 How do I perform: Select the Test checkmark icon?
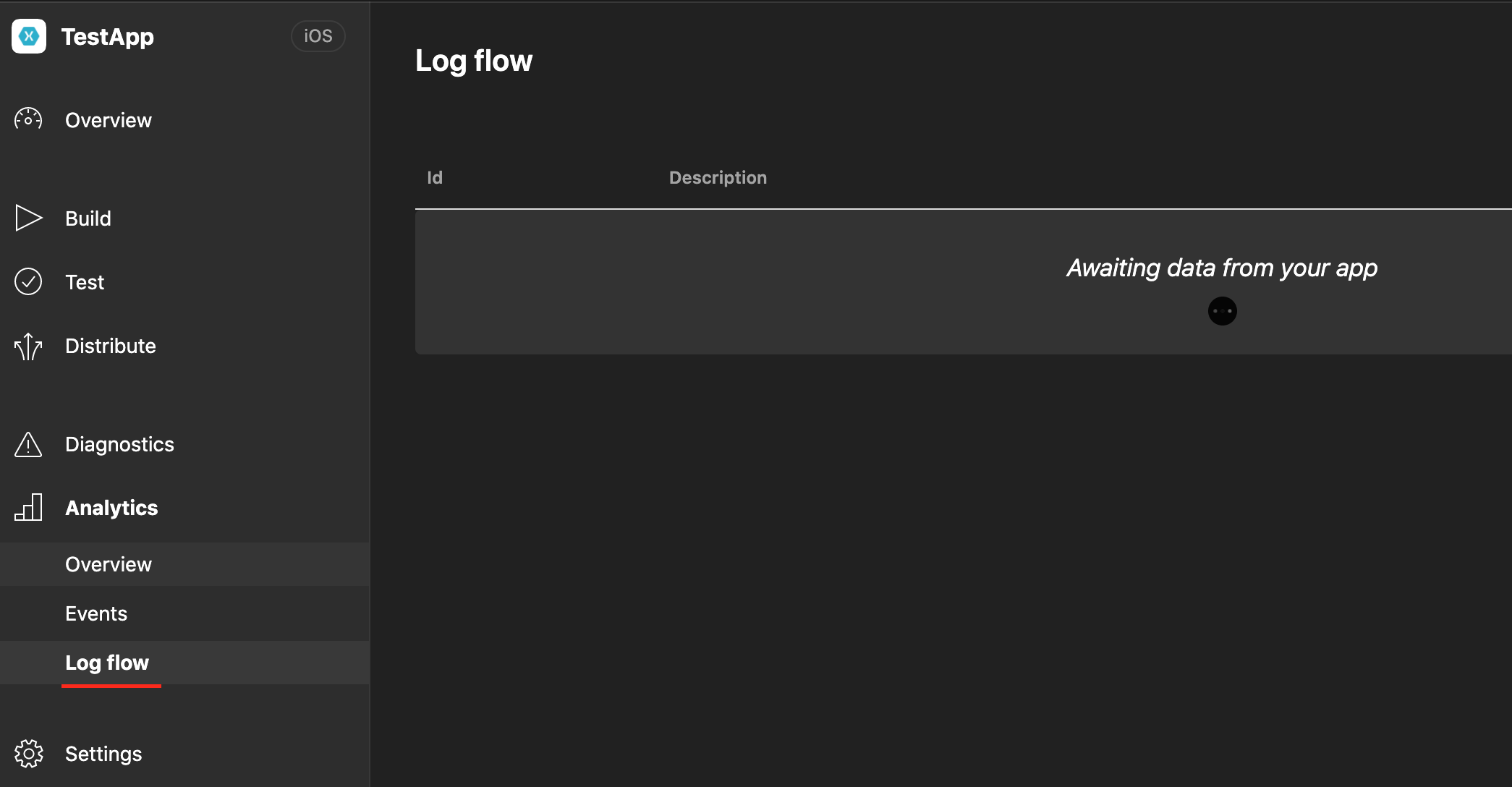coord(28,281)
